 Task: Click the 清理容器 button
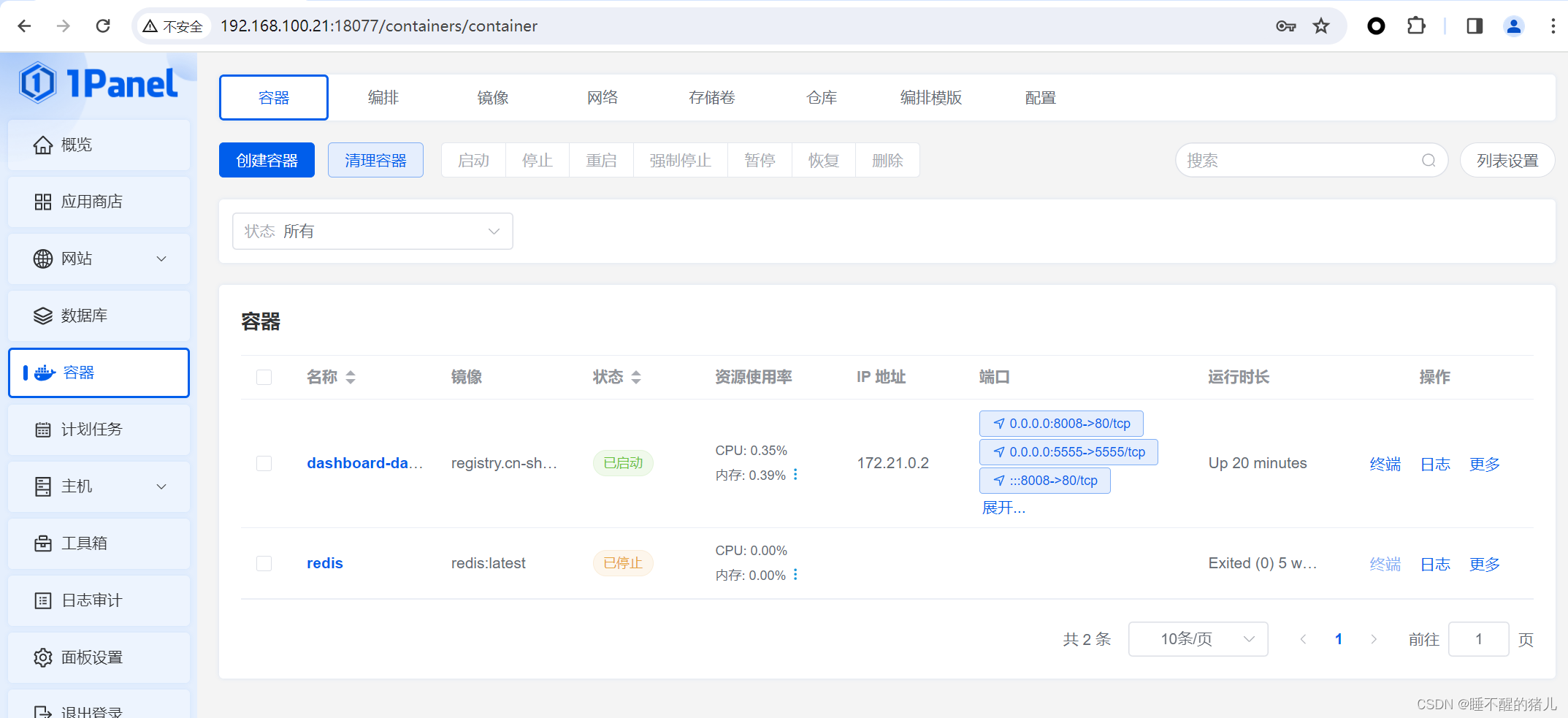pyautogui.click(x=375, y=160)
